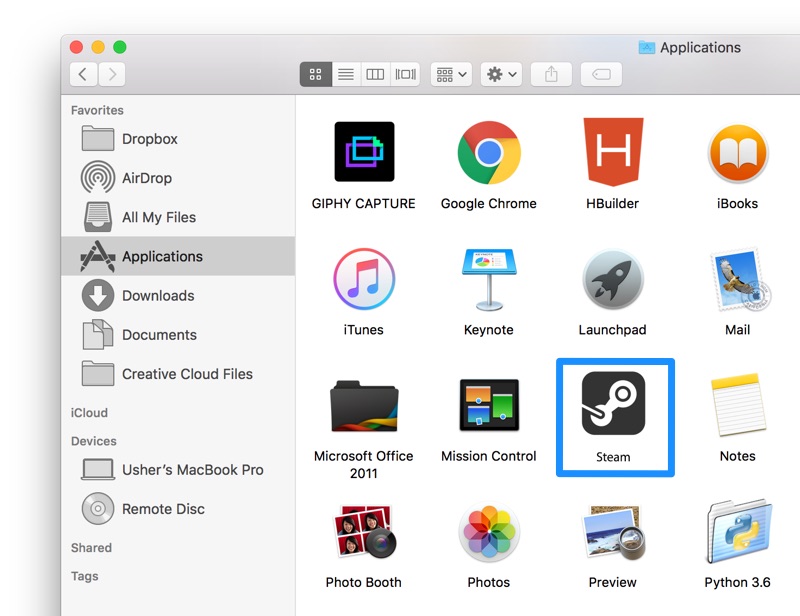Go to Downloads in the sidebar
The width and height of the screenshot is (800, 616).
coord(178,295)
